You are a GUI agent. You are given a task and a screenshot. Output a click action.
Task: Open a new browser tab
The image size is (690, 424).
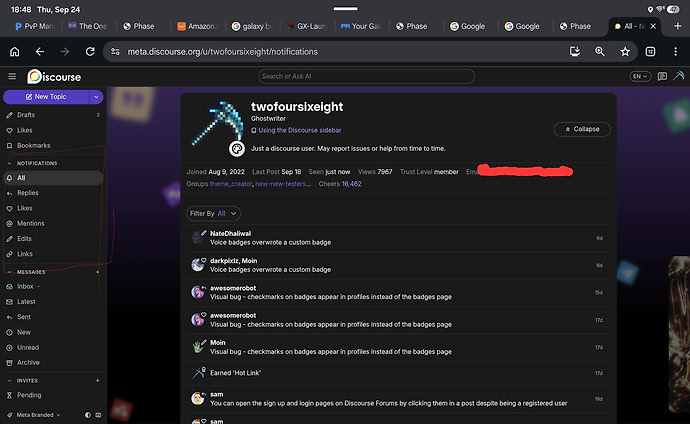678,26
